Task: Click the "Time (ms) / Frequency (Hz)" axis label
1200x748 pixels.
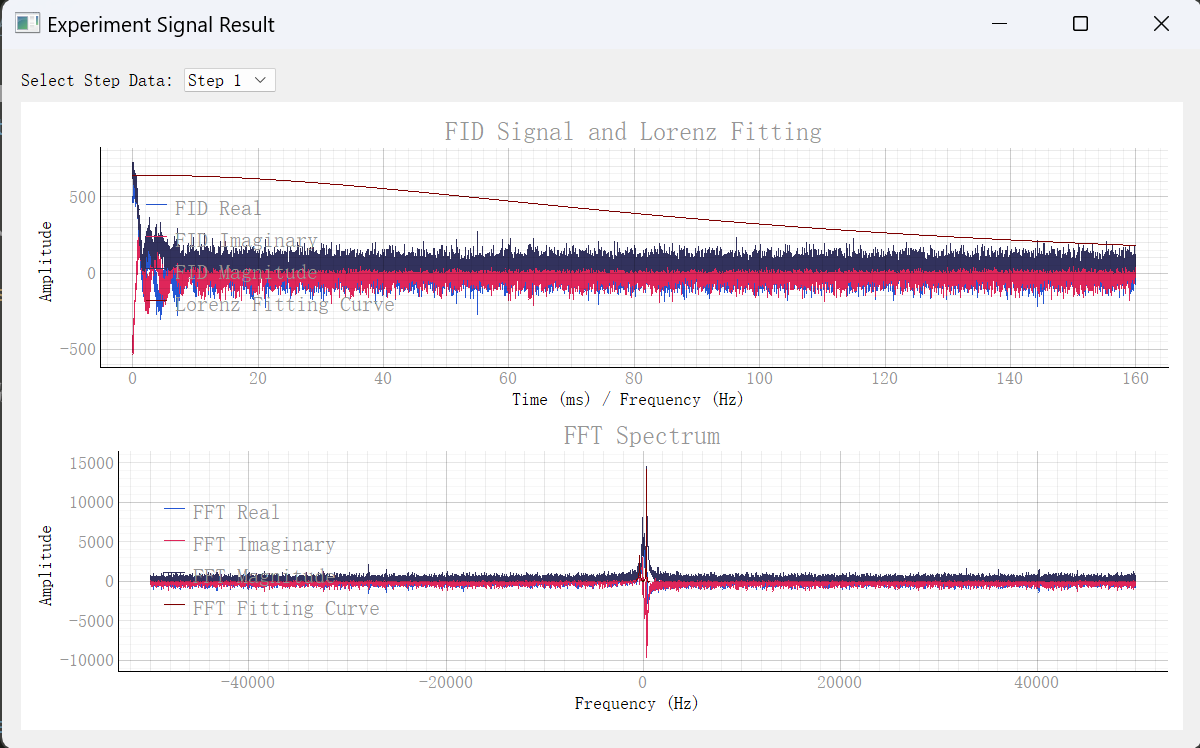Action: coord(627,399)
